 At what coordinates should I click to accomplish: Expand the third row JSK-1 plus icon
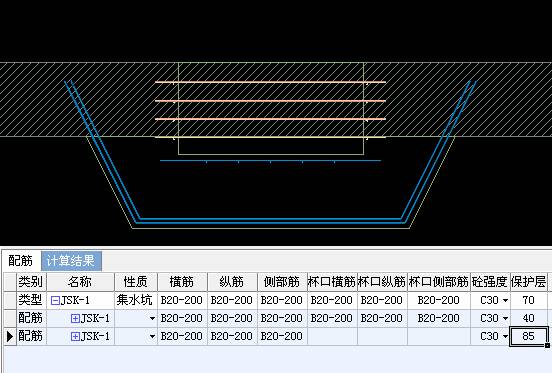pos(75,336)
